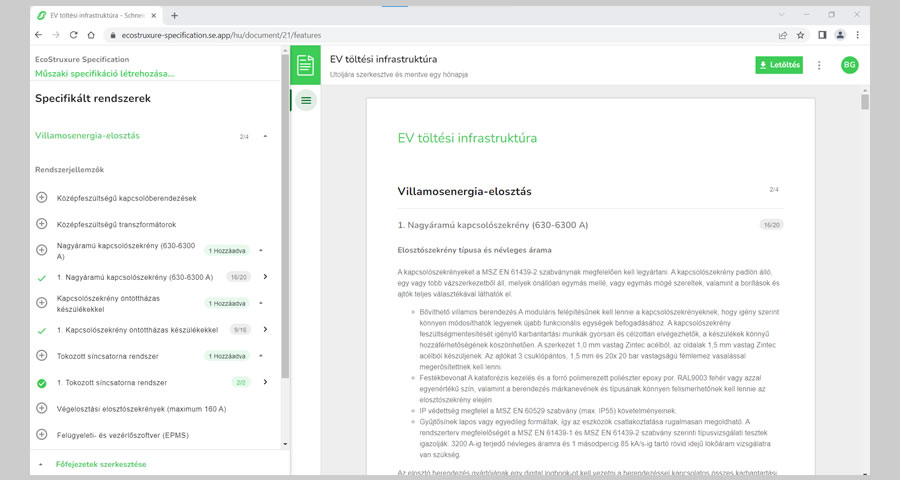Collapse the Tokozott síncsatorna rendszer added list
The image size is (900, 480).
(261, 355)
